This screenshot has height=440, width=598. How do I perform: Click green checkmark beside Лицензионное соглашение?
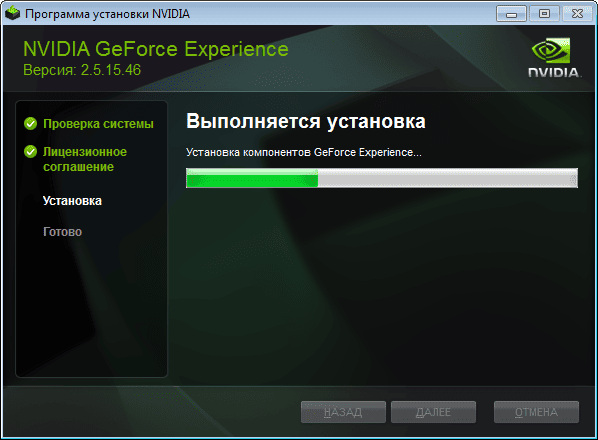(31, 152)
